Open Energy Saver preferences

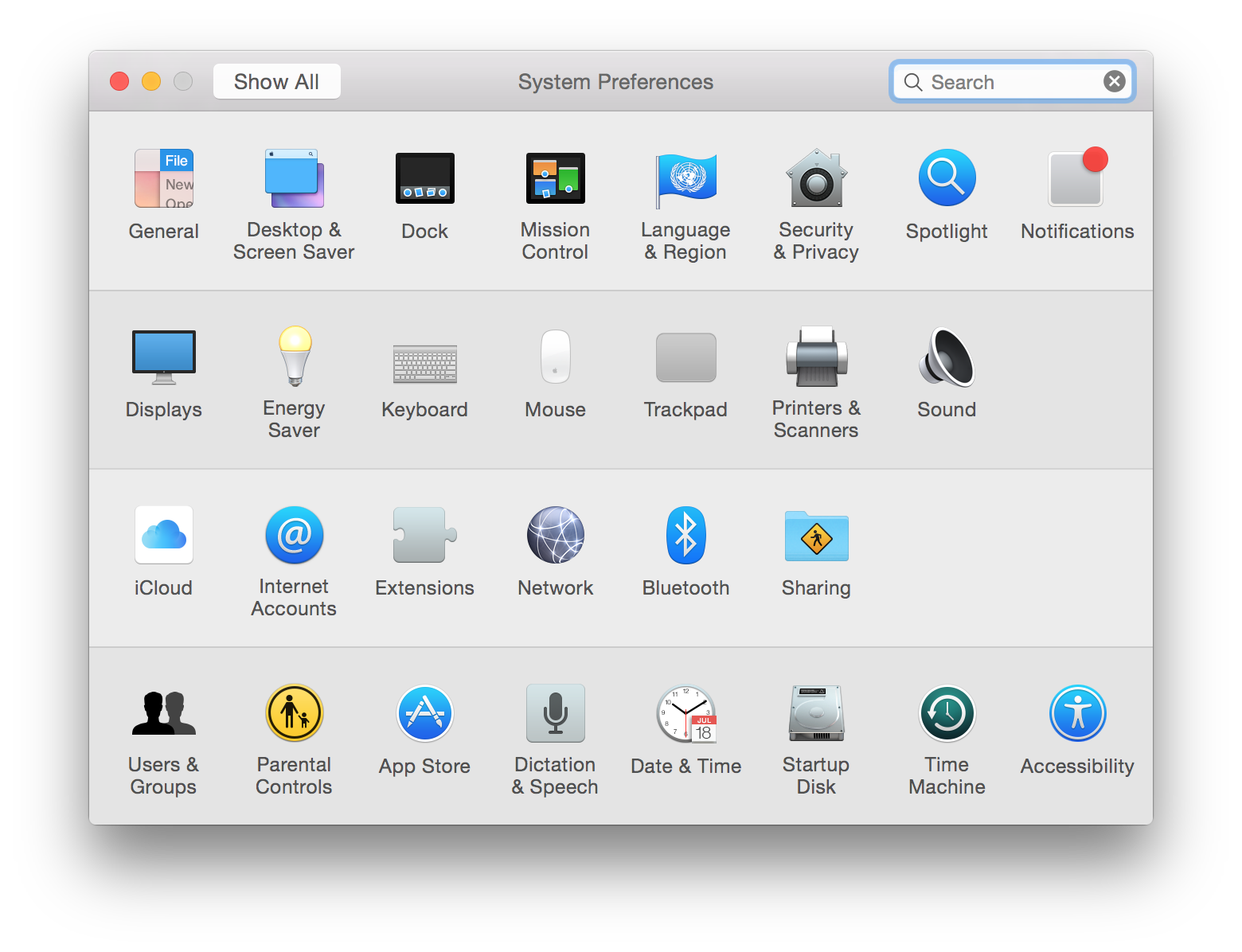(294, 356)
